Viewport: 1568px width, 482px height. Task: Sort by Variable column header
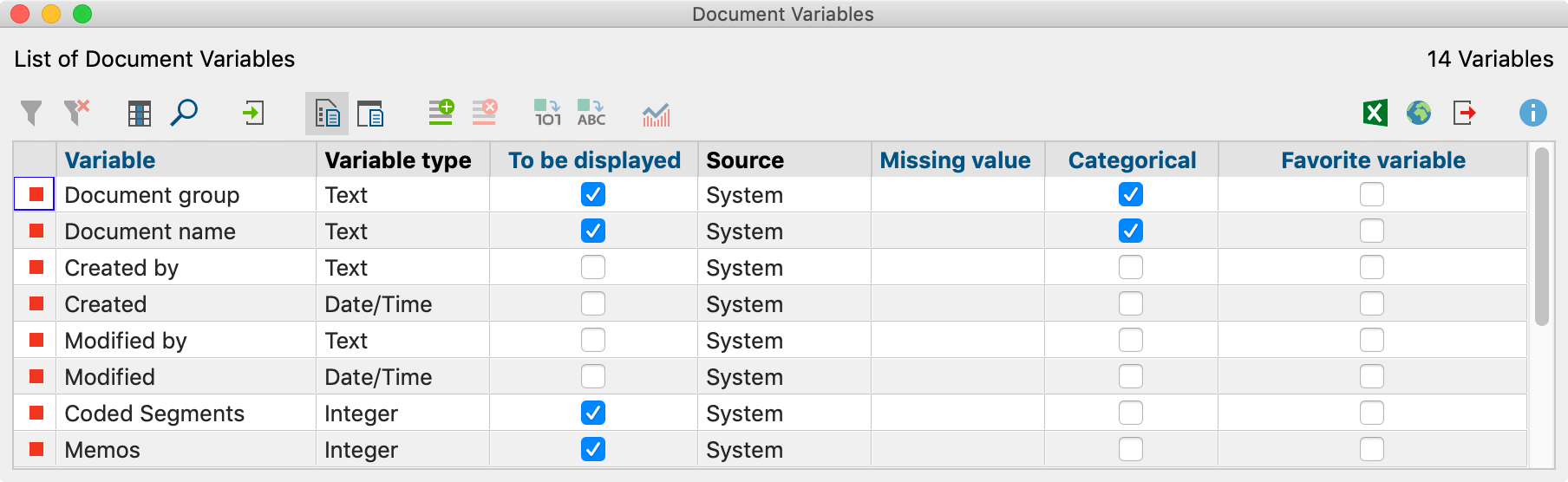(x=186, y=160)
